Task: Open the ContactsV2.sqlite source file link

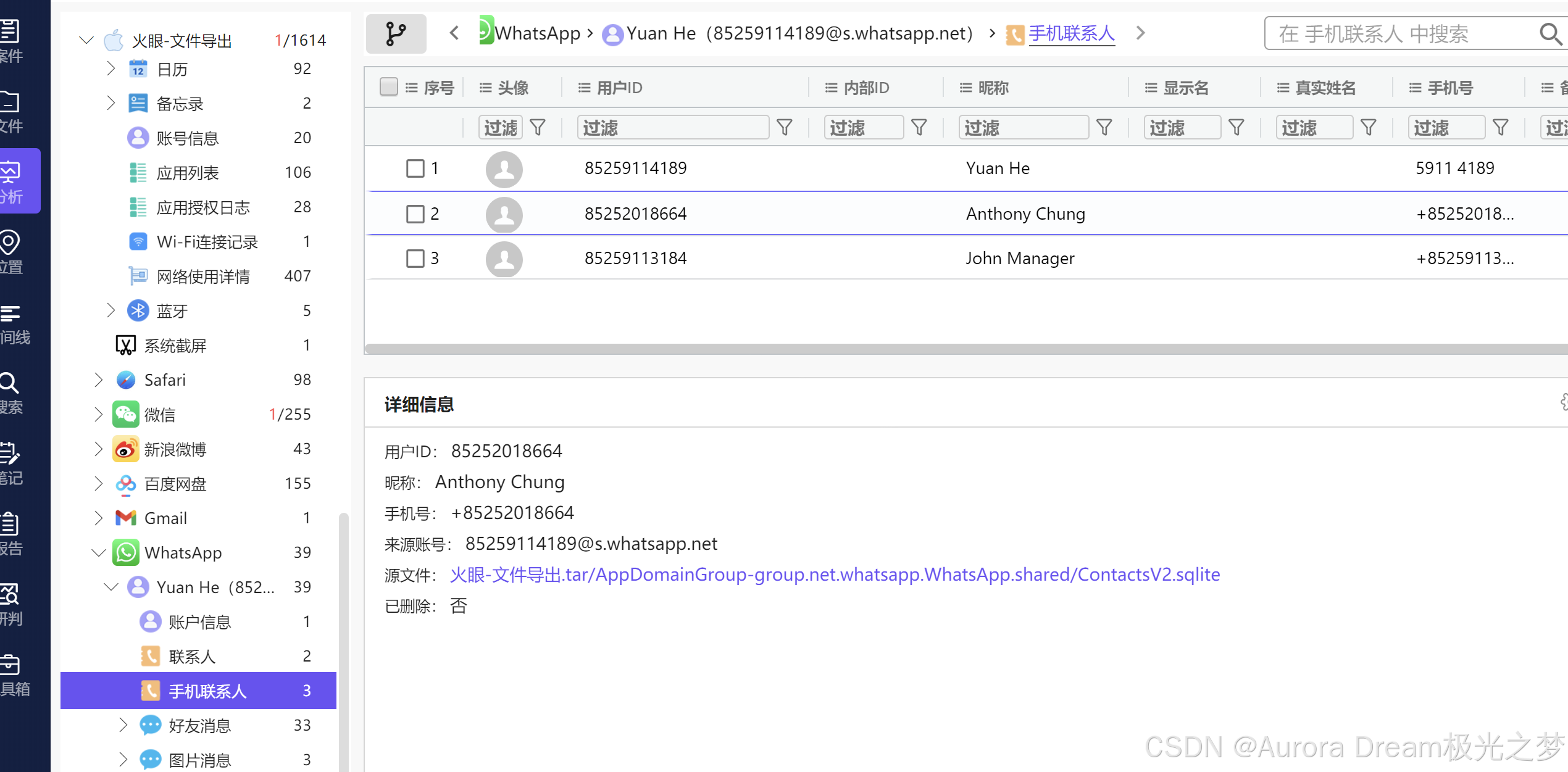Action: (835, 575)
